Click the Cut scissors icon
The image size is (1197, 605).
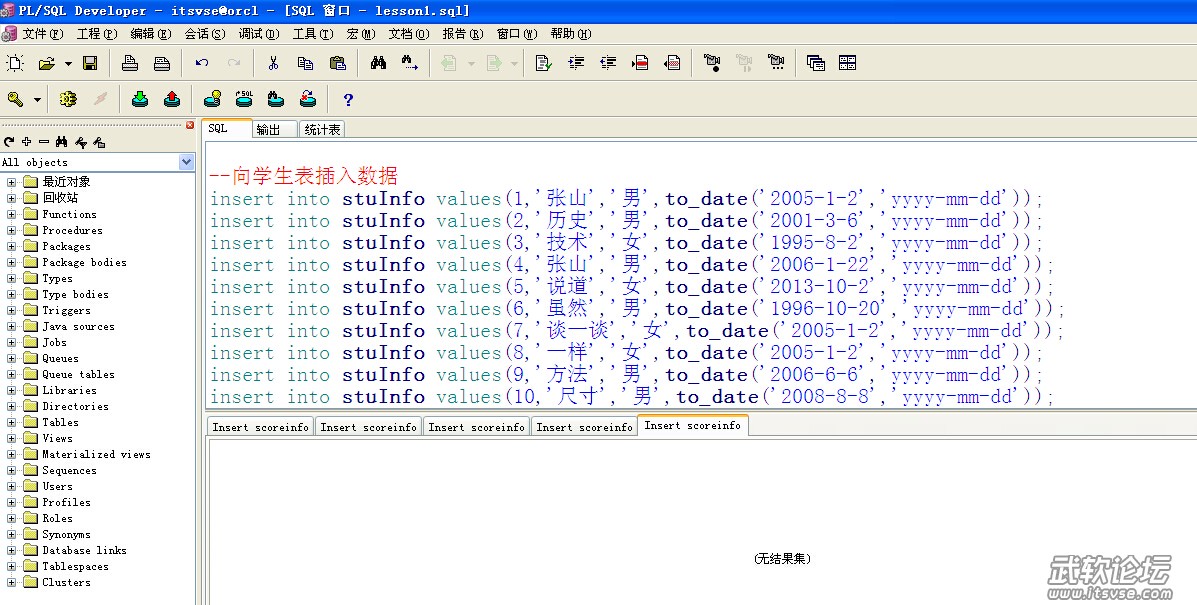pos(273,63)
